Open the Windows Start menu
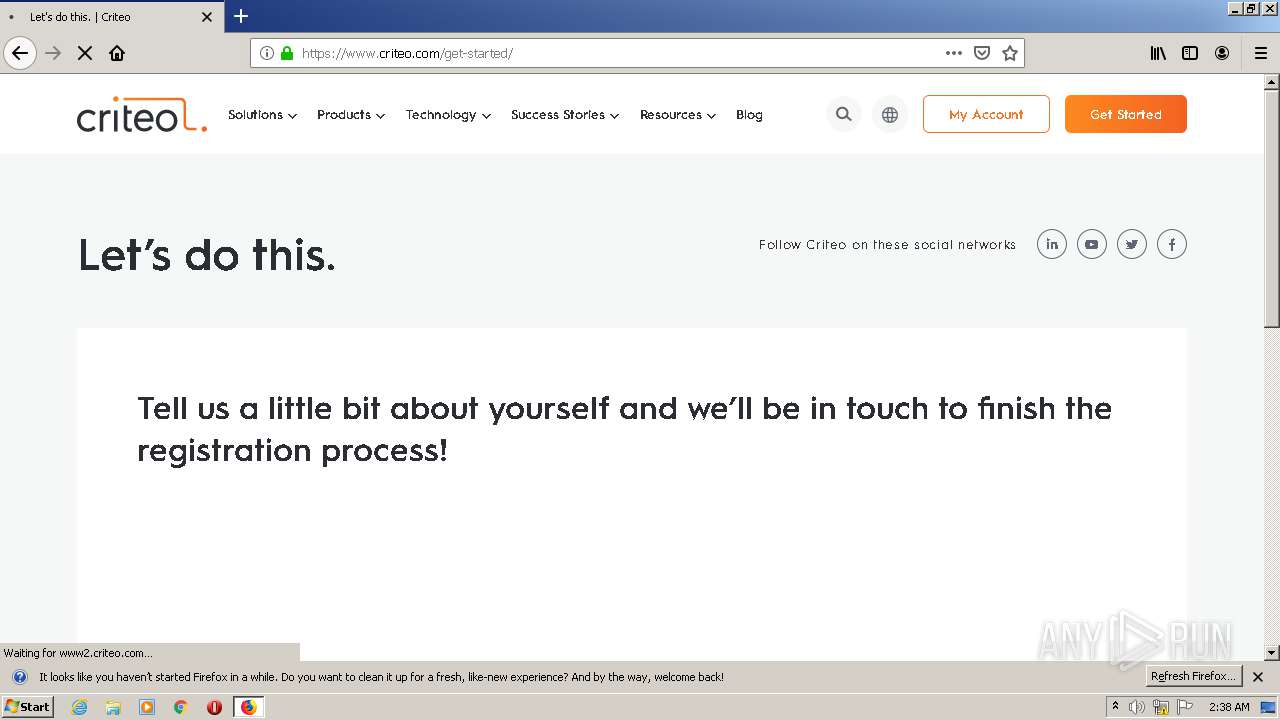Viewport: 1280px width, 720px height. click(28, 707)
